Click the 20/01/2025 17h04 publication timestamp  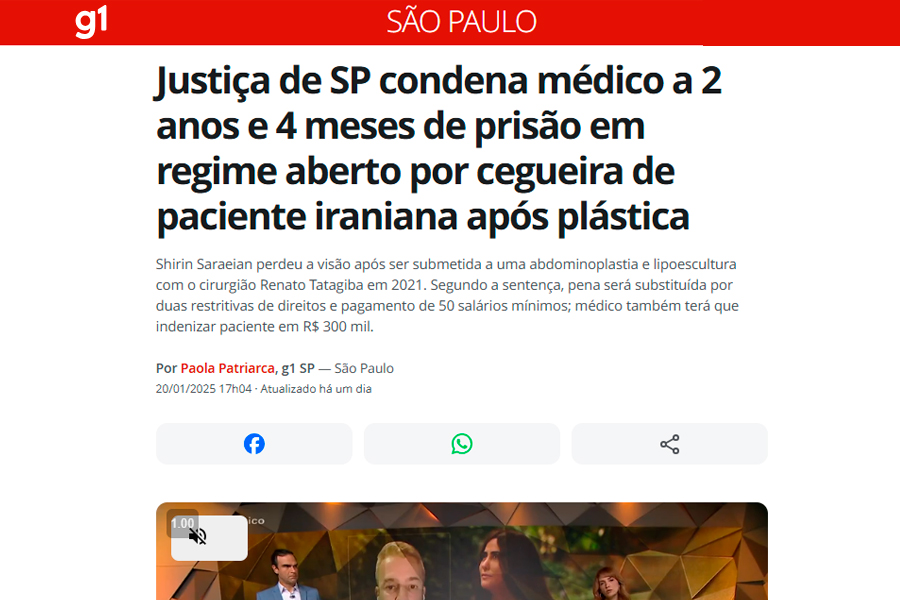[204, 389]
